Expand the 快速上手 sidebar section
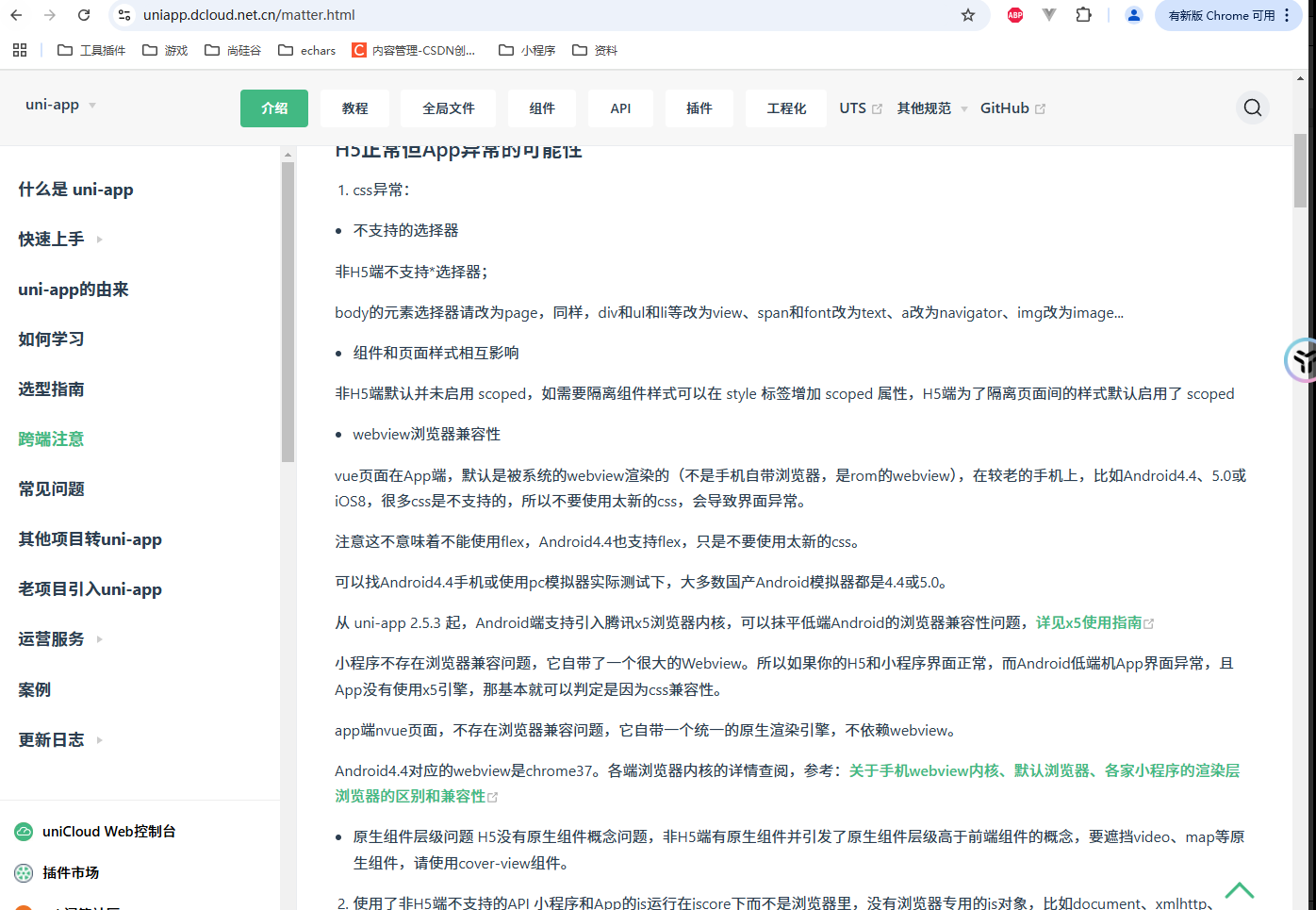 click(x=99, y=240)
